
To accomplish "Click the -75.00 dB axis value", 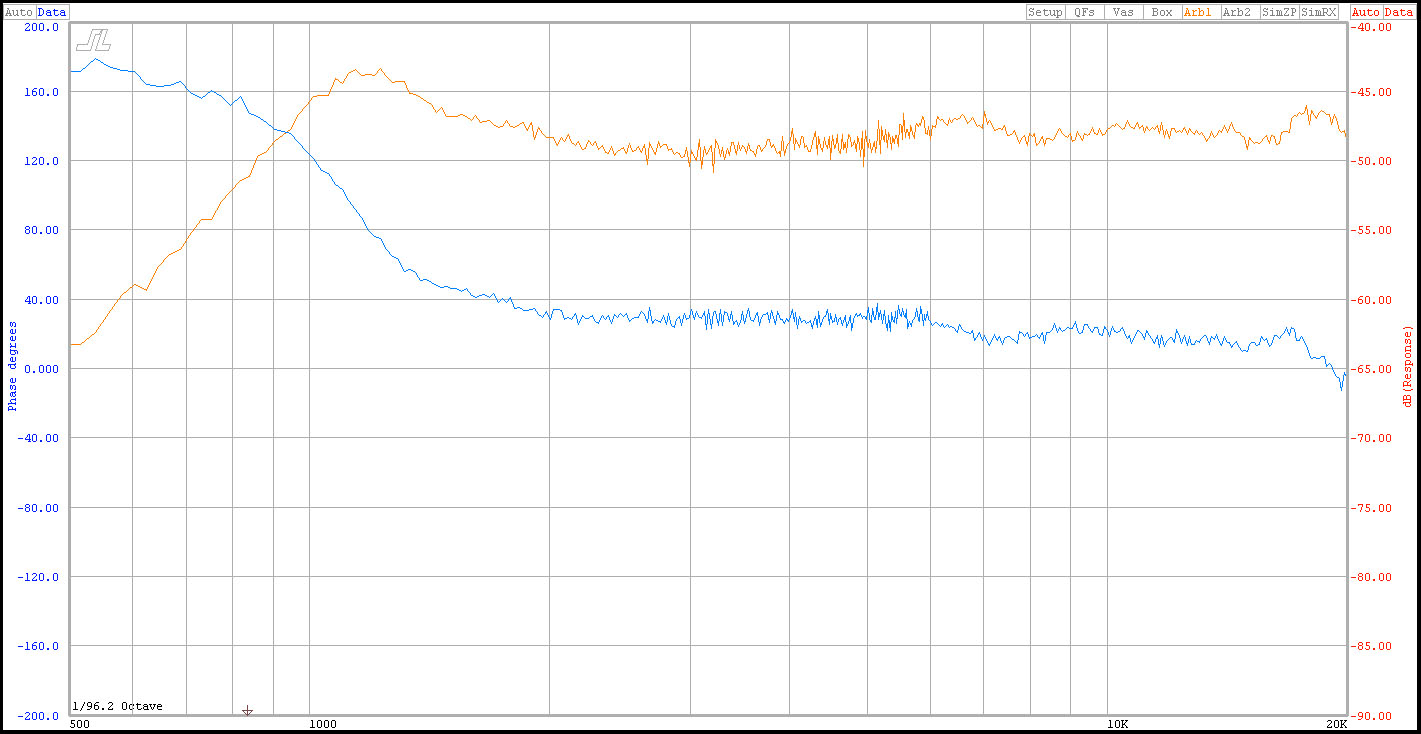I will (1372, 508).
